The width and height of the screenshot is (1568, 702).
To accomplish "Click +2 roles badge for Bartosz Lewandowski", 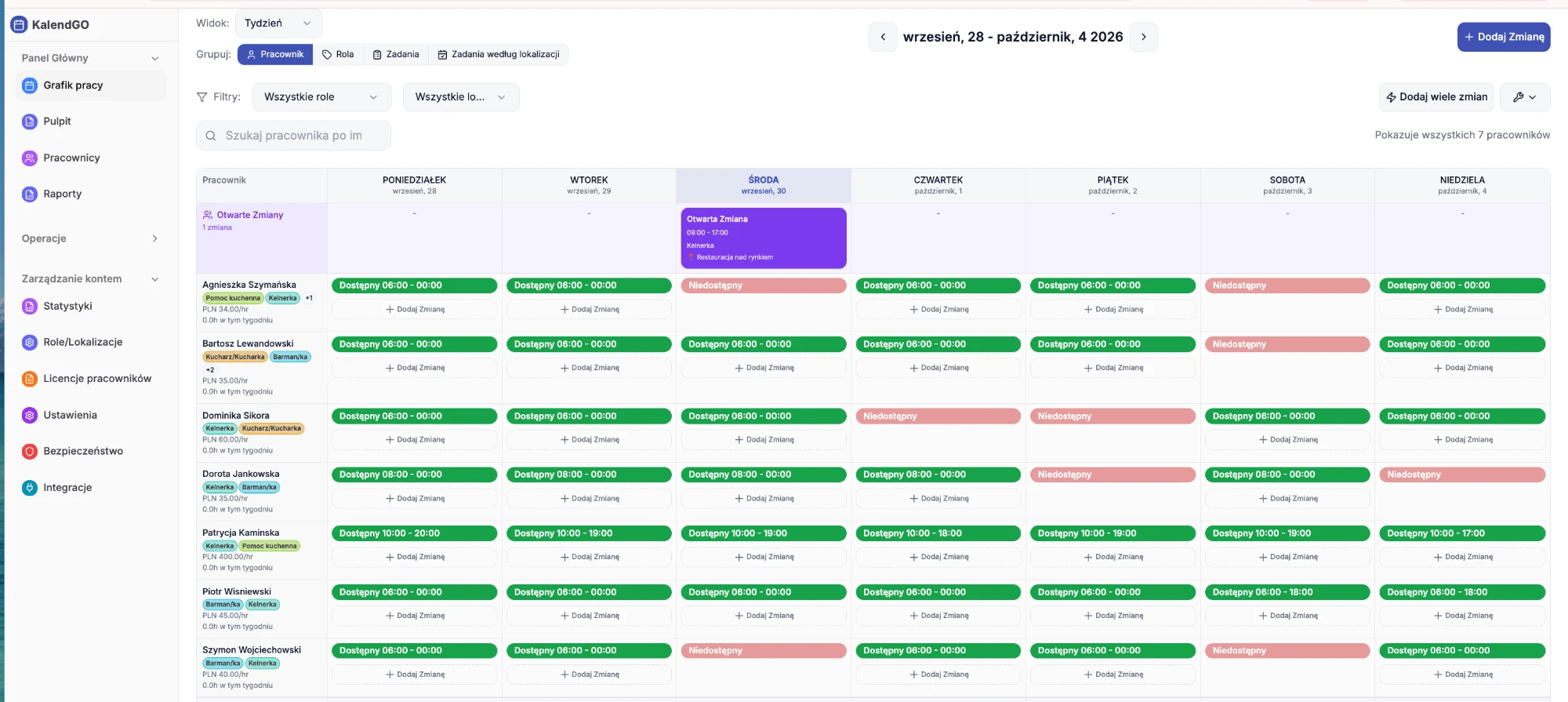I will coord(209,369).
